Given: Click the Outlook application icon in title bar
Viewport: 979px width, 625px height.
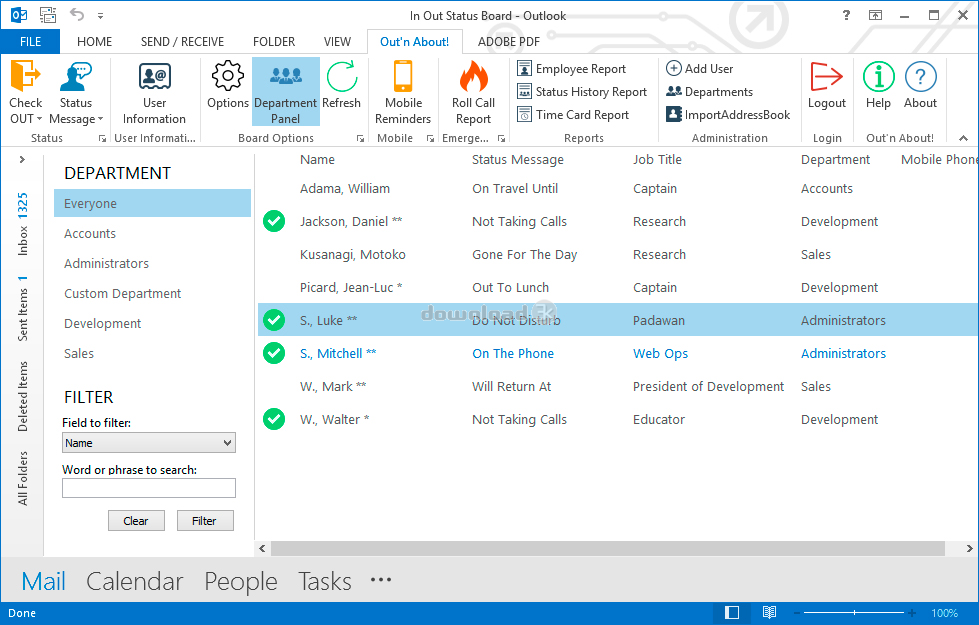Looking at the screenshot, I should pos(19,15).
